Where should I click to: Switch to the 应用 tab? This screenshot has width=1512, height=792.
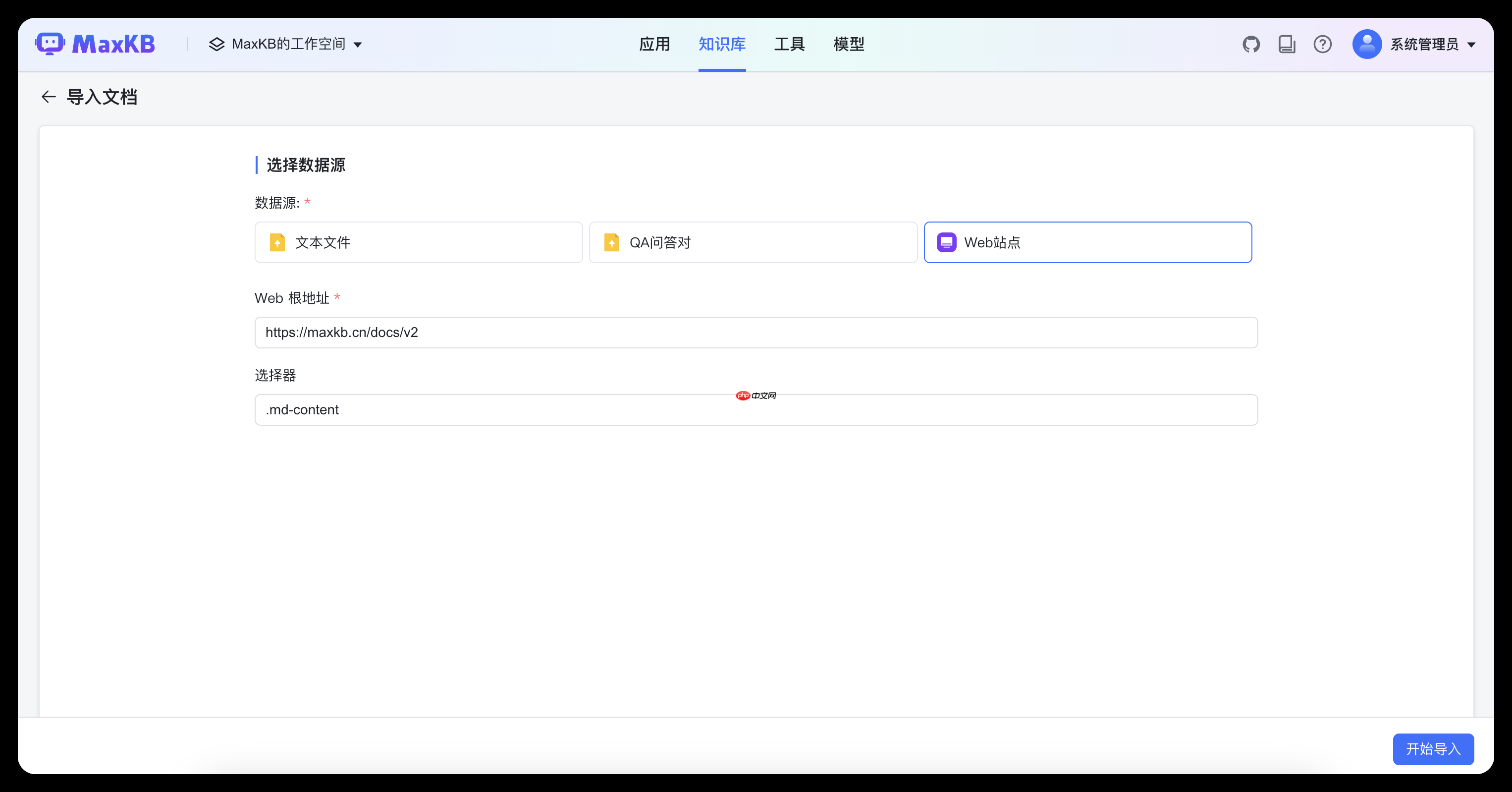654,44
